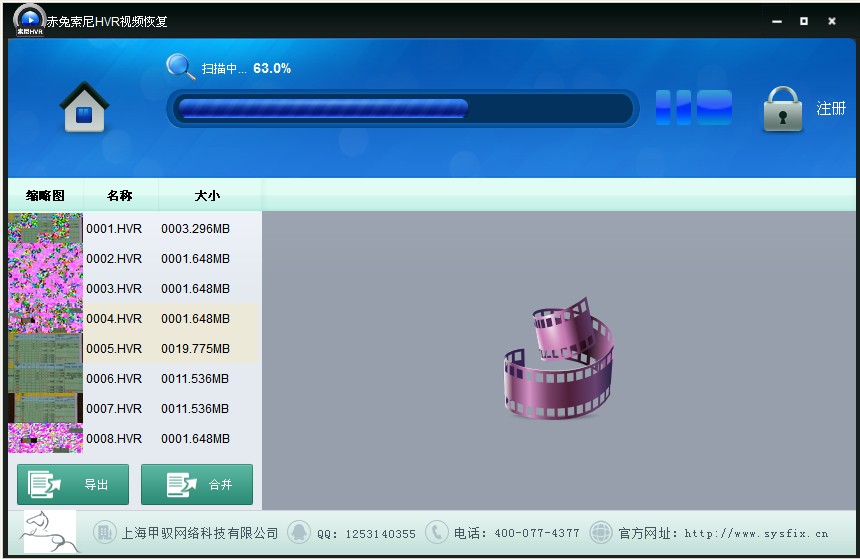
Task: Select file 0007.HVR
Action: click(114, 409)
